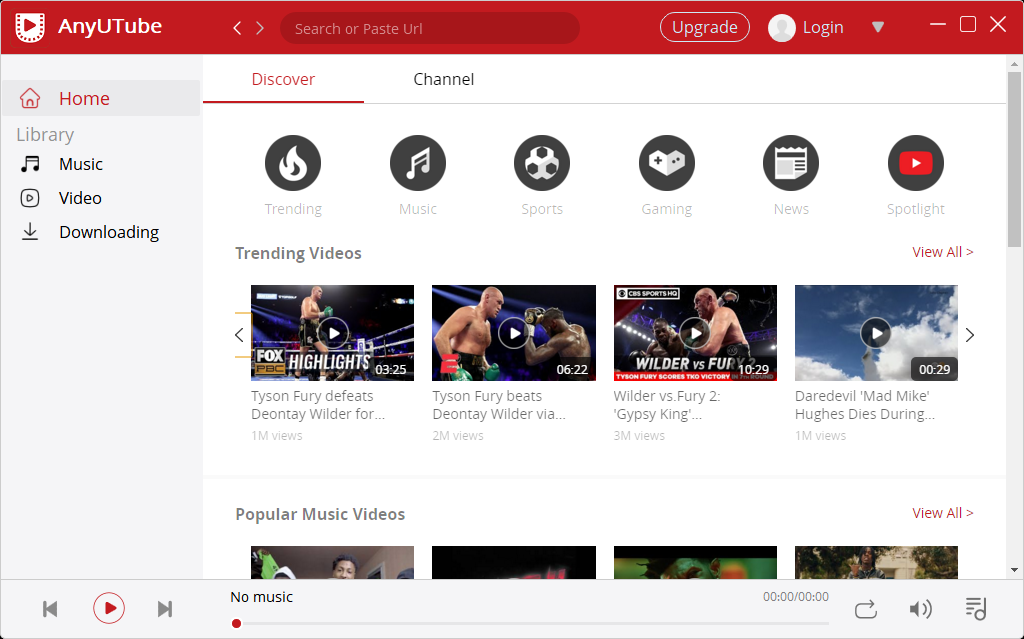Click the Popular Music Videos heading
1024x639 pixels.
click(x=320, y=514)
